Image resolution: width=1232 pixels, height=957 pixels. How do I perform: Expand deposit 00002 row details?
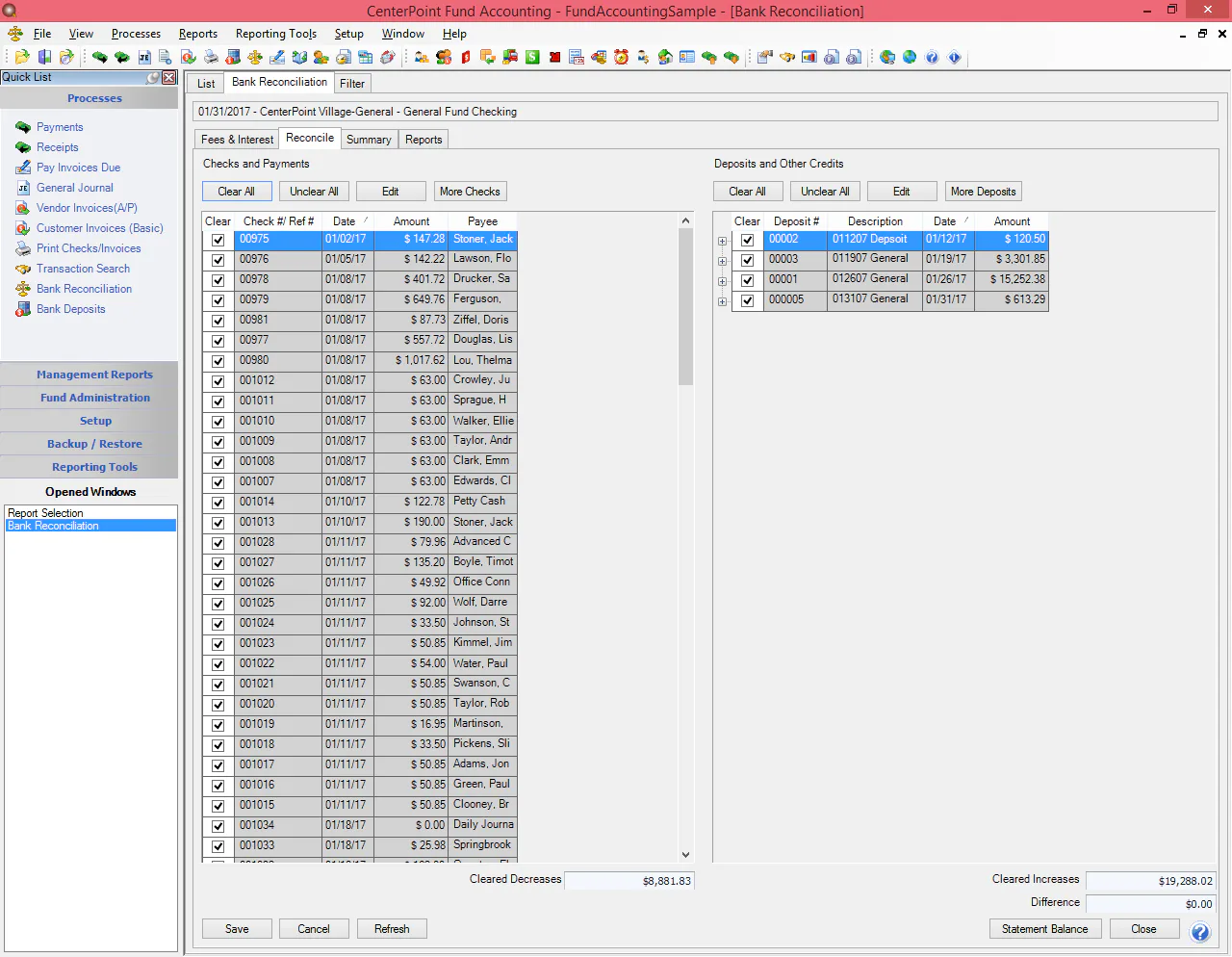click(x=722, y=241)
